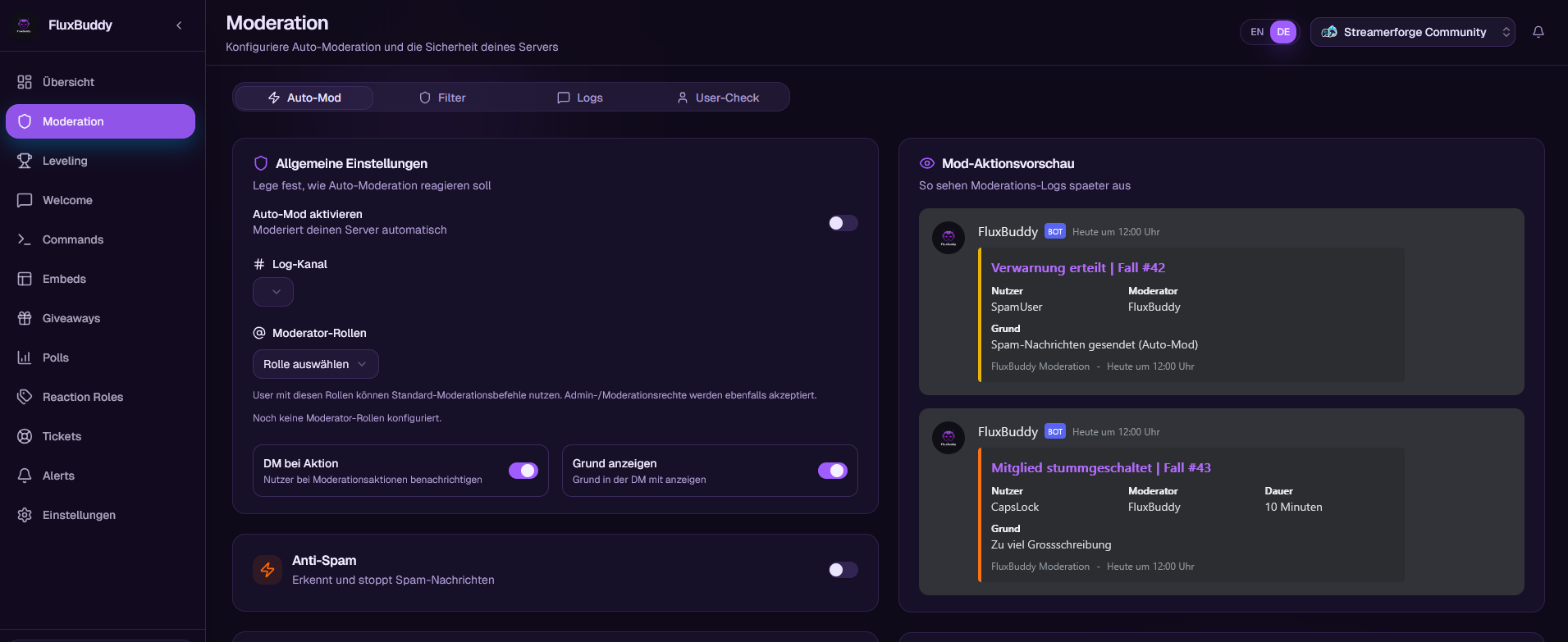The image size is (1568, 642).
Task: Turn on the Anti-Spam switch
Action: [x=843, y=570]
